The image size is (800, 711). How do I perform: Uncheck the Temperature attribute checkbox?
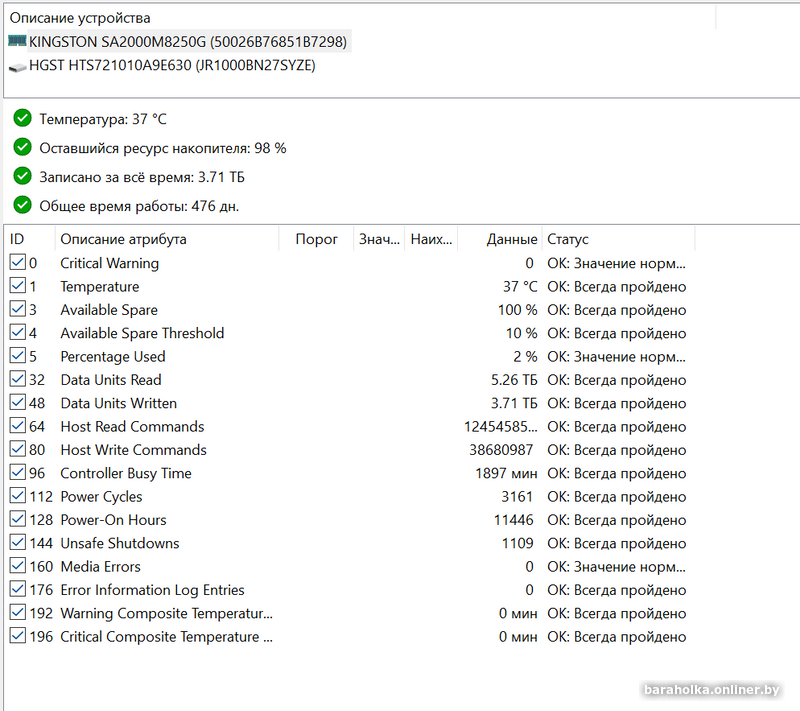pos(18,286)
